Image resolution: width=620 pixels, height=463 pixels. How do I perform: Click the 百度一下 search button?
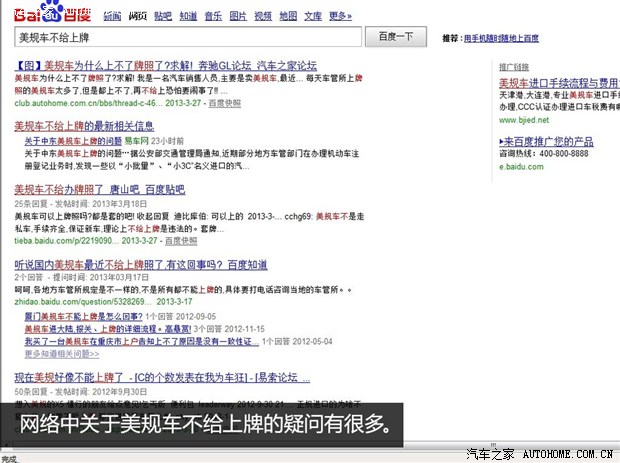tap(396, 37)
